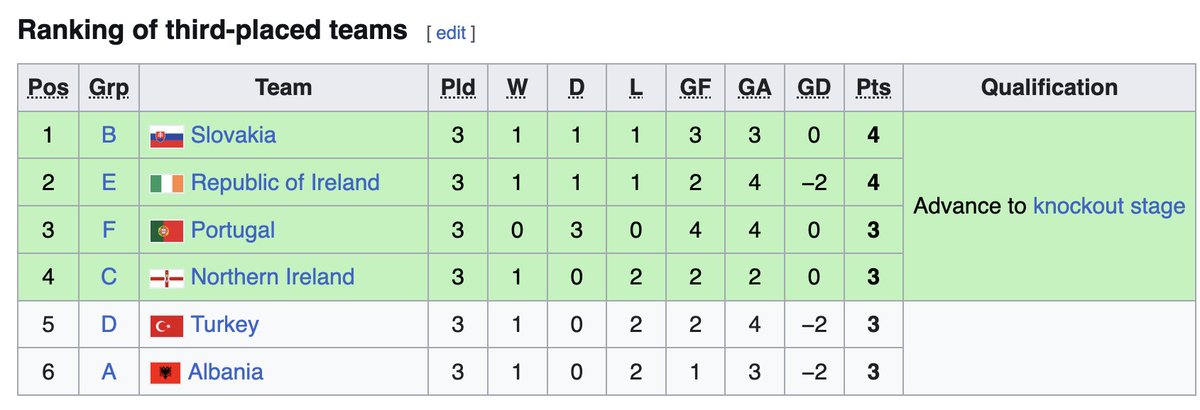Follow the Portugal team link
This screenshot has height=410, width=1200.
(232, 230)
